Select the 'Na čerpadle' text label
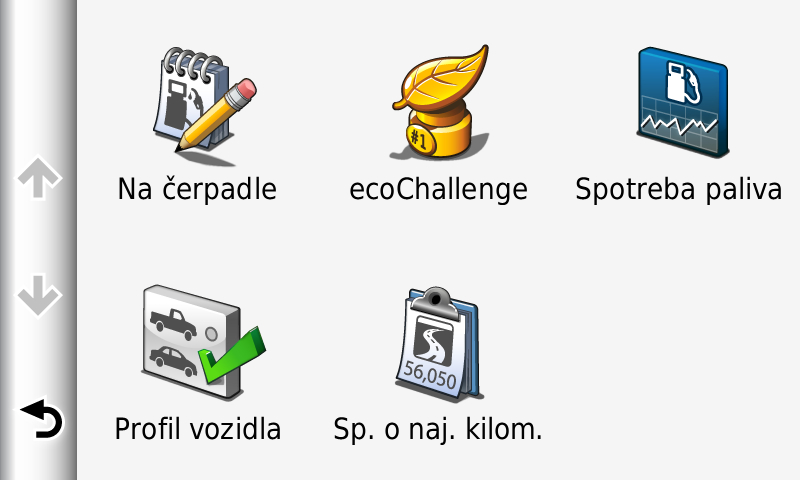Image resolution: width=800 pixels, height=480 pixels. (x=197, y=189)
